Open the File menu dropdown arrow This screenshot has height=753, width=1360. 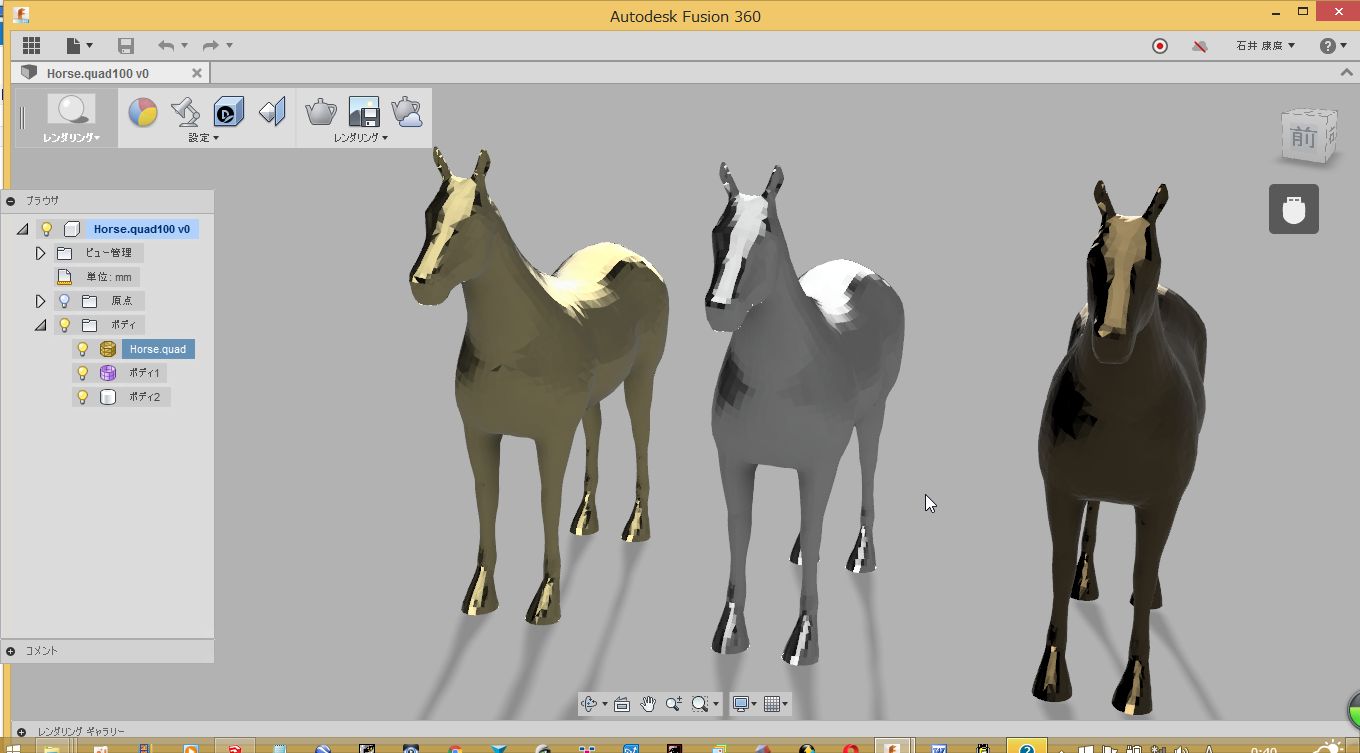89,45
